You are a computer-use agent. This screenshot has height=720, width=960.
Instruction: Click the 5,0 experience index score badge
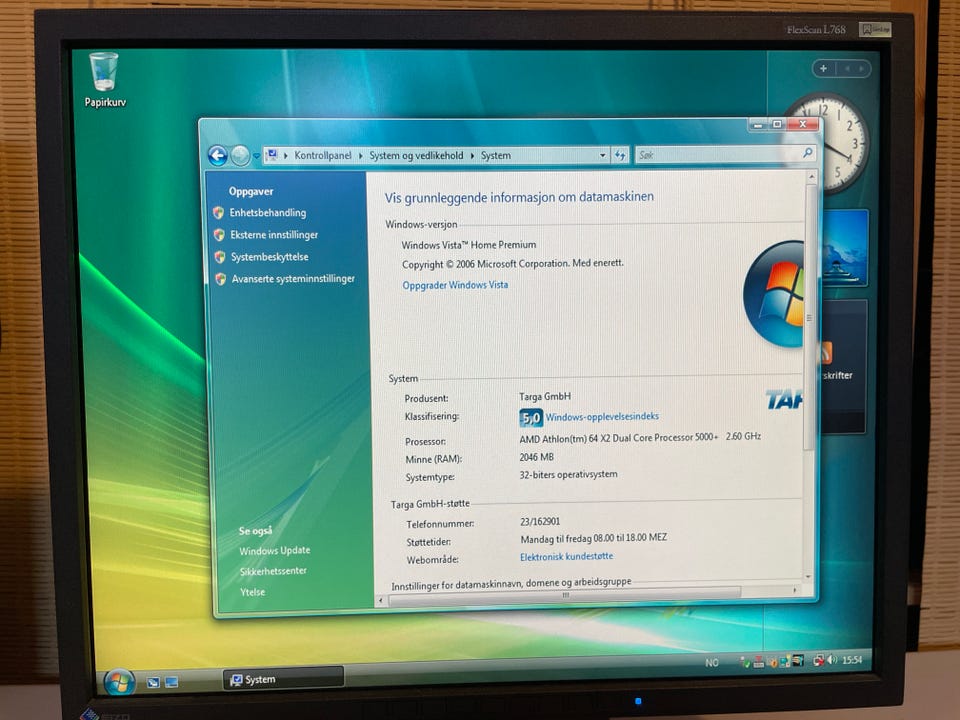point(530,418)
